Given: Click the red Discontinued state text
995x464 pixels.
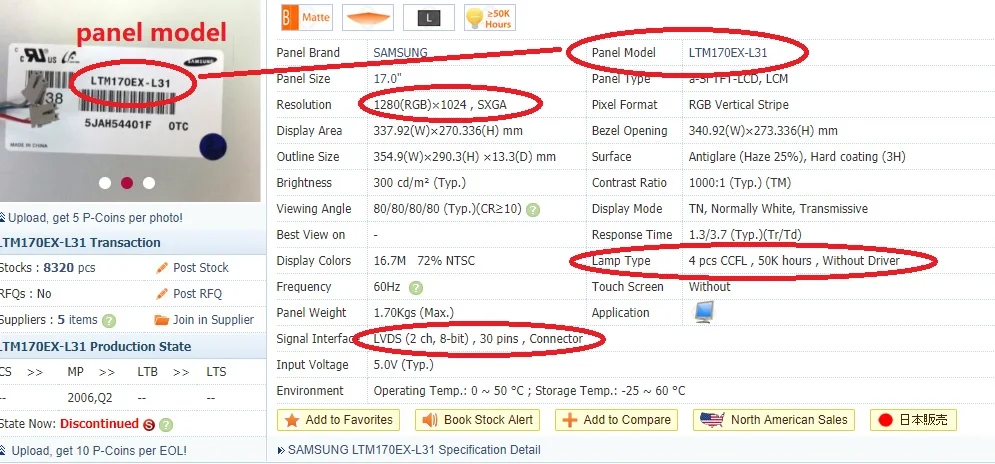Looking at the screenshot, I should (x=99, y=424).
